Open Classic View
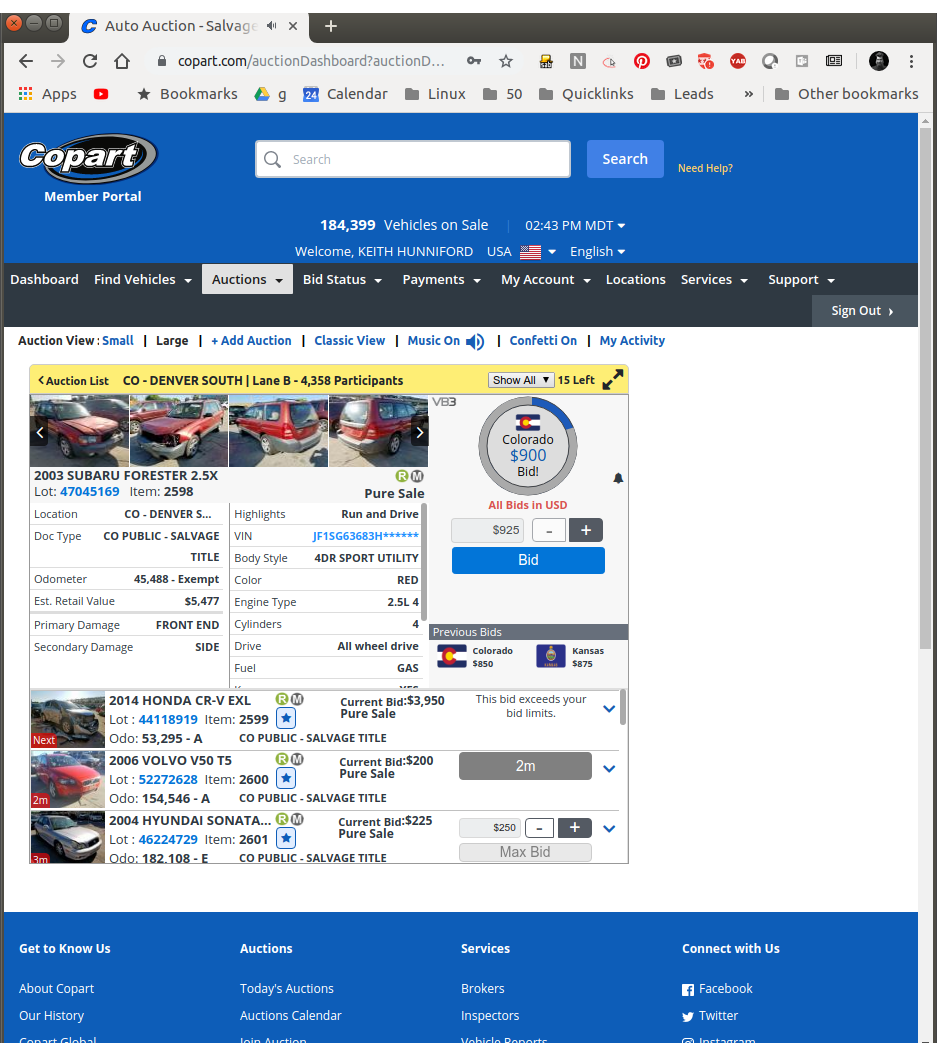 pos(350,341)
